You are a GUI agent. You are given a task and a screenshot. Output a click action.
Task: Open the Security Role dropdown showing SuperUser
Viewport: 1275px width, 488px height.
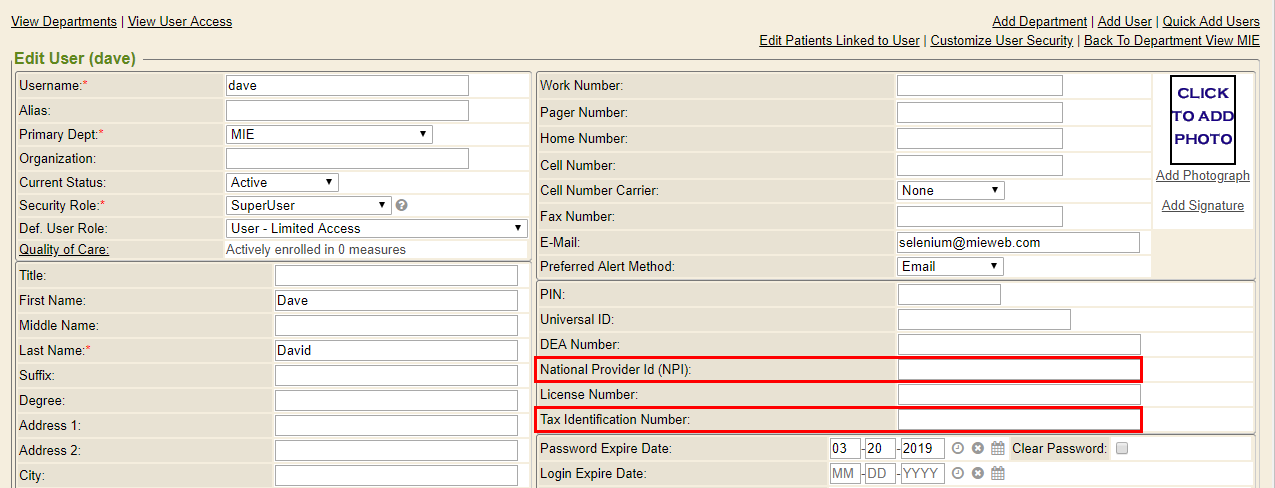click(x=308, y=205)
